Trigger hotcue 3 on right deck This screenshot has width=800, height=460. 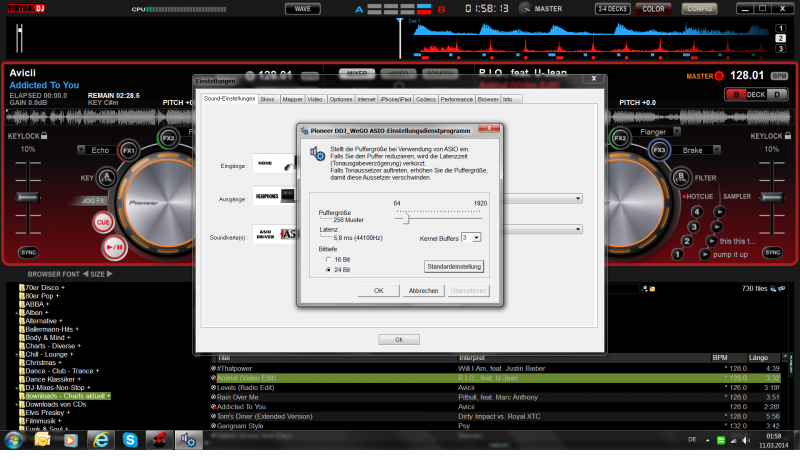693,226
